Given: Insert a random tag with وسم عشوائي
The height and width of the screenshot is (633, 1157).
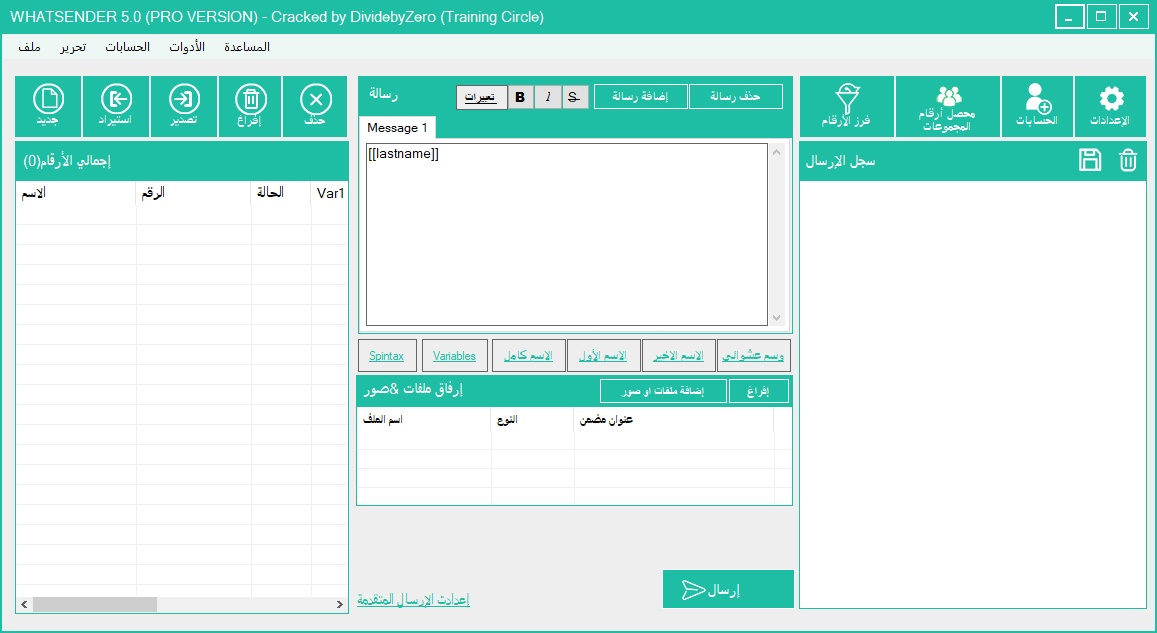Looking at the screenshot, I should tap(753, 356).
